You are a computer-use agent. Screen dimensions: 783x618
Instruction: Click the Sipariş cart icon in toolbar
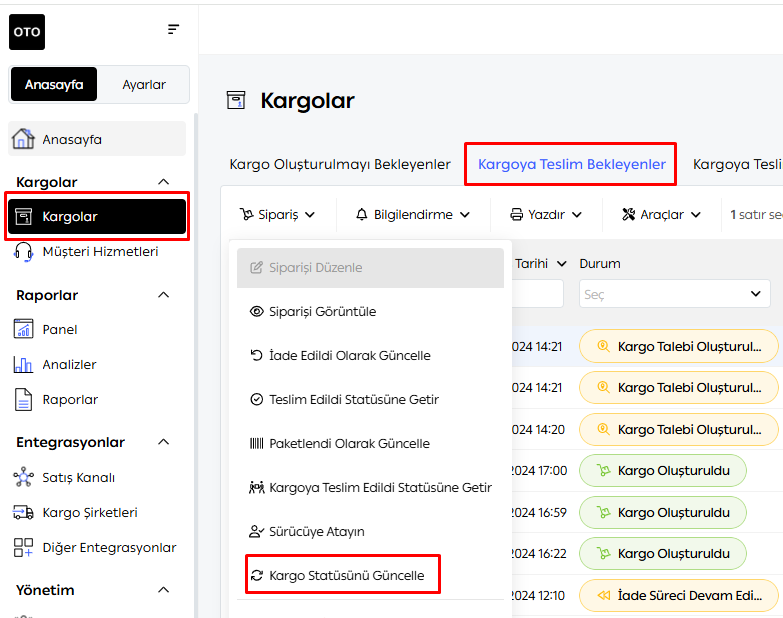point(247,215)
